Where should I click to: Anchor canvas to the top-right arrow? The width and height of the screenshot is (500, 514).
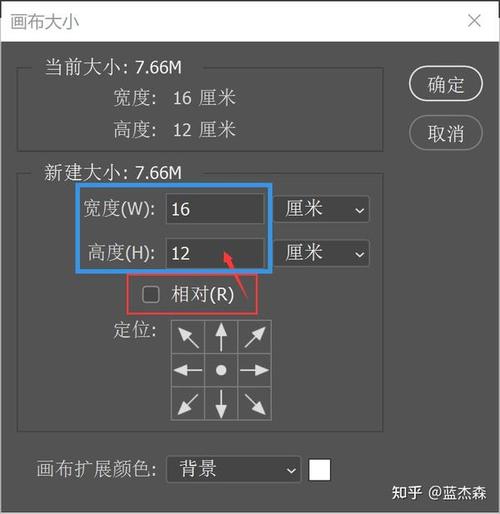pyautogui.click(x=254, y=337)
